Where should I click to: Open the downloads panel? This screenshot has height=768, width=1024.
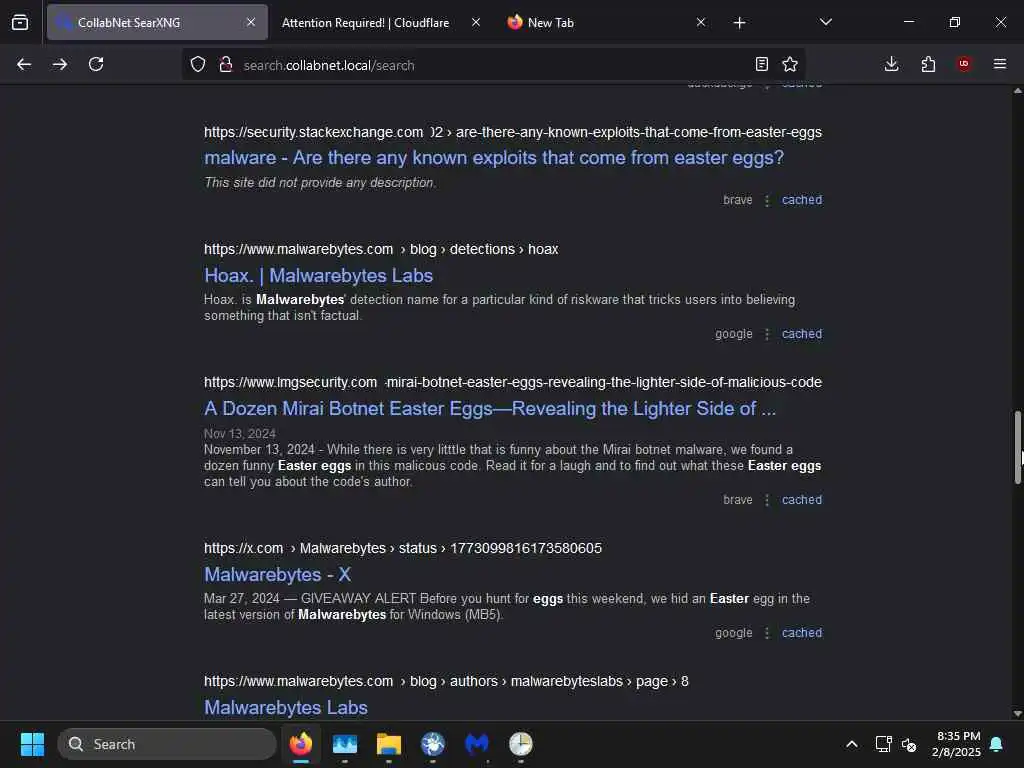click(x=891, y=64)
